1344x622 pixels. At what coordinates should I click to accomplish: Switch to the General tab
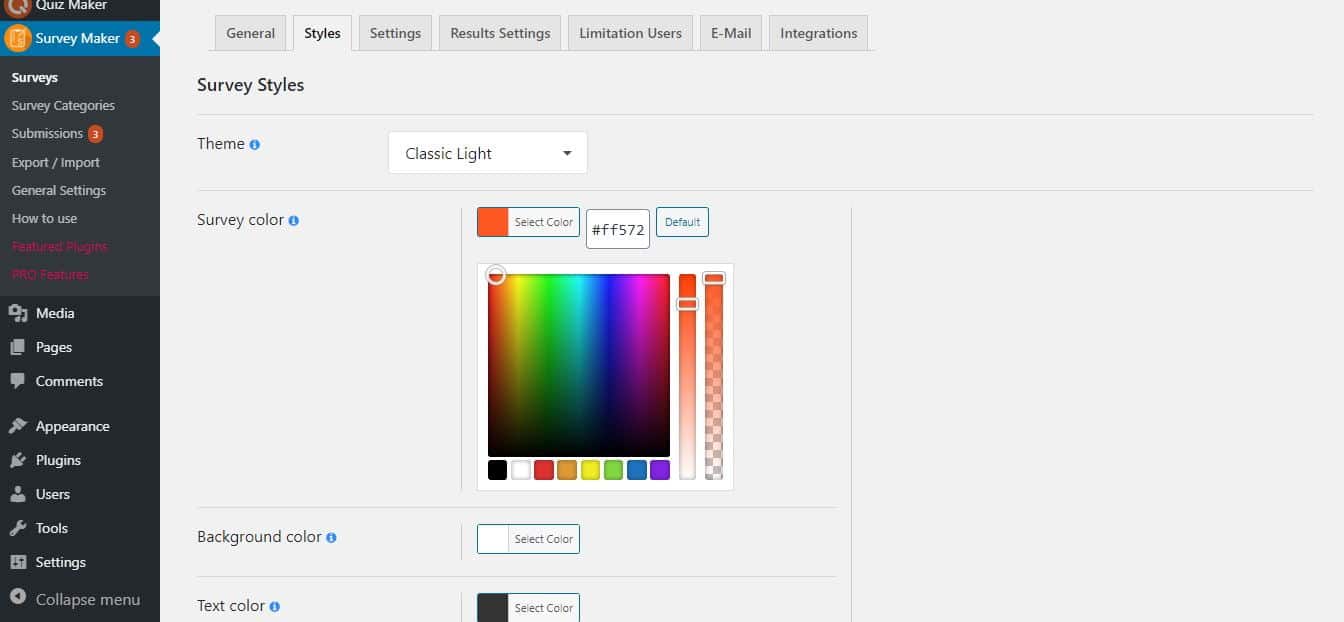click(x=250, y=33)
